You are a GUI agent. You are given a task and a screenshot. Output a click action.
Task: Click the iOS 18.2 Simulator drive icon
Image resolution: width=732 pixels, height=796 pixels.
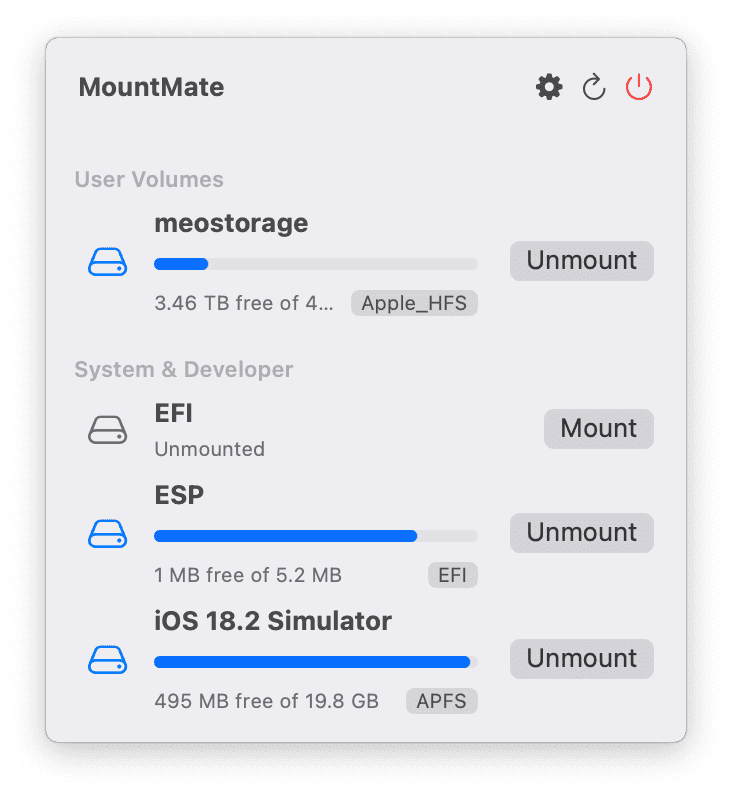(108, 660)
